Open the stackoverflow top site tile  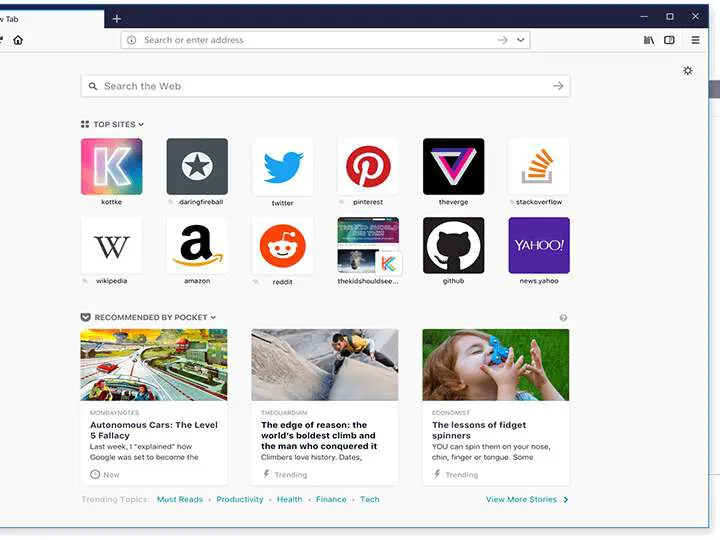pyautogui.click(x=539, y=167)
